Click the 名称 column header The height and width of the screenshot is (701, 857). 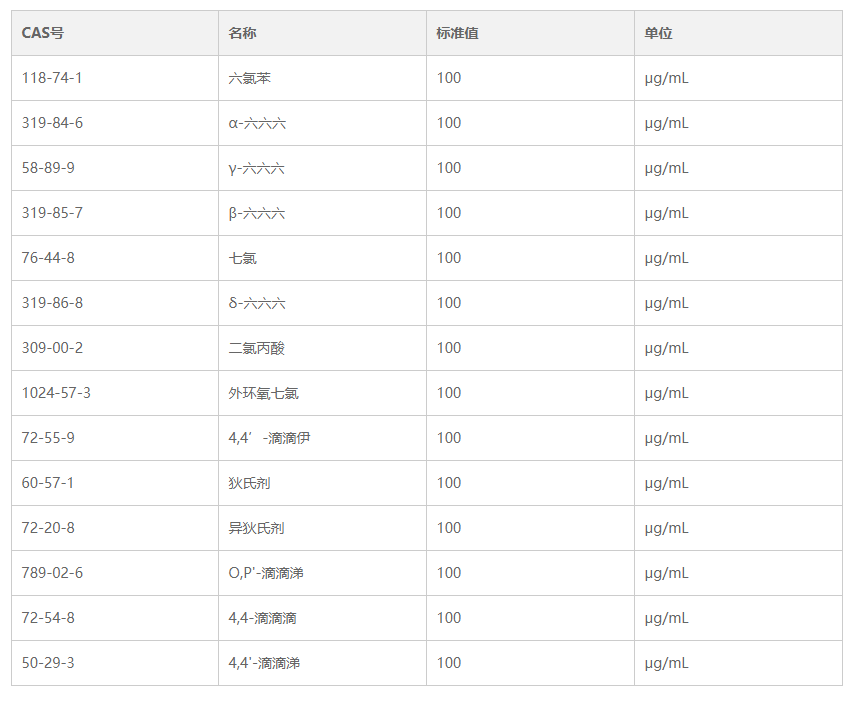242,33
